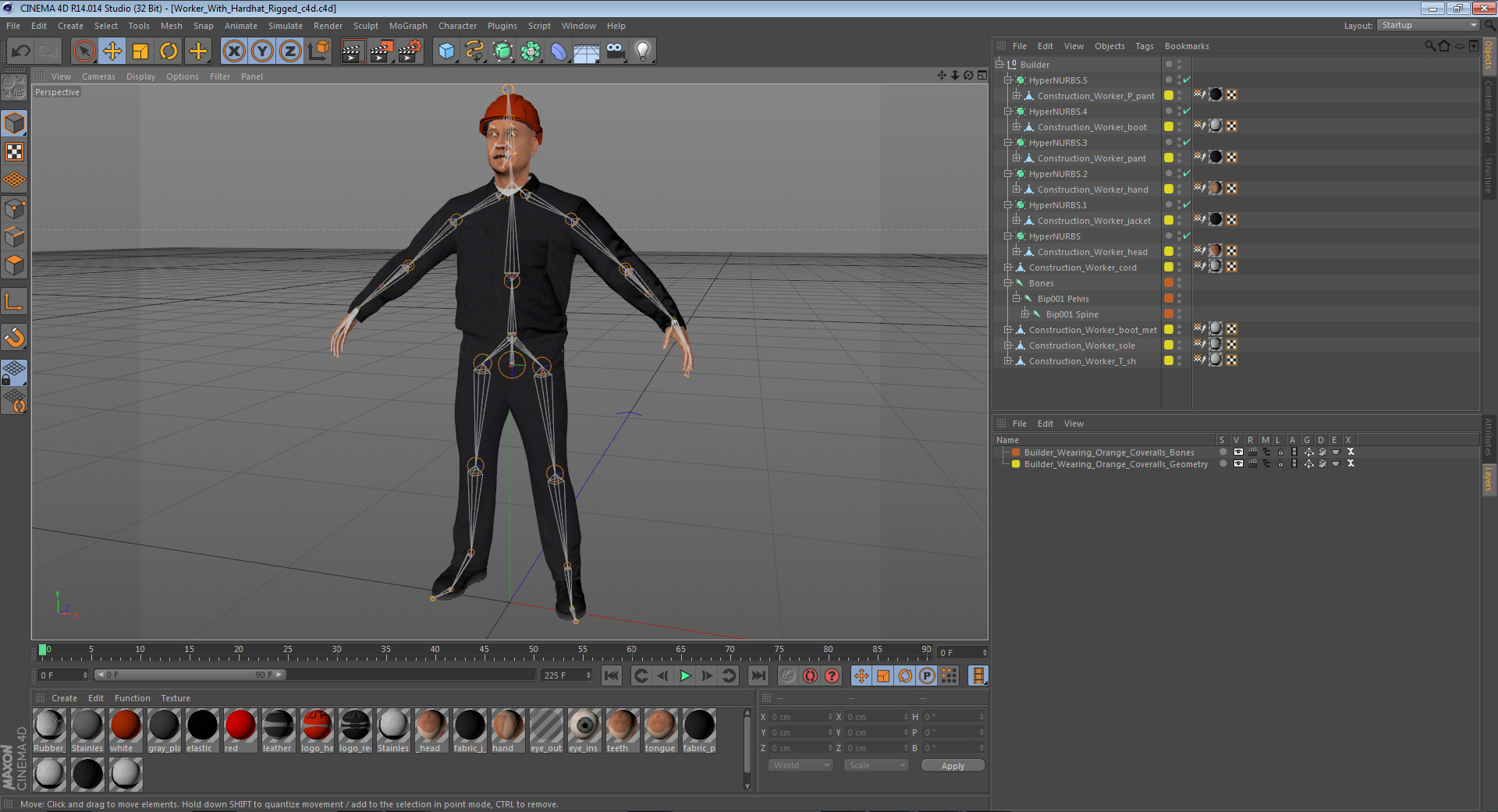Screen dimensions: 1498x812
Task: Collapse the HyperNURBS.5 object
Action: [1007, 80]
